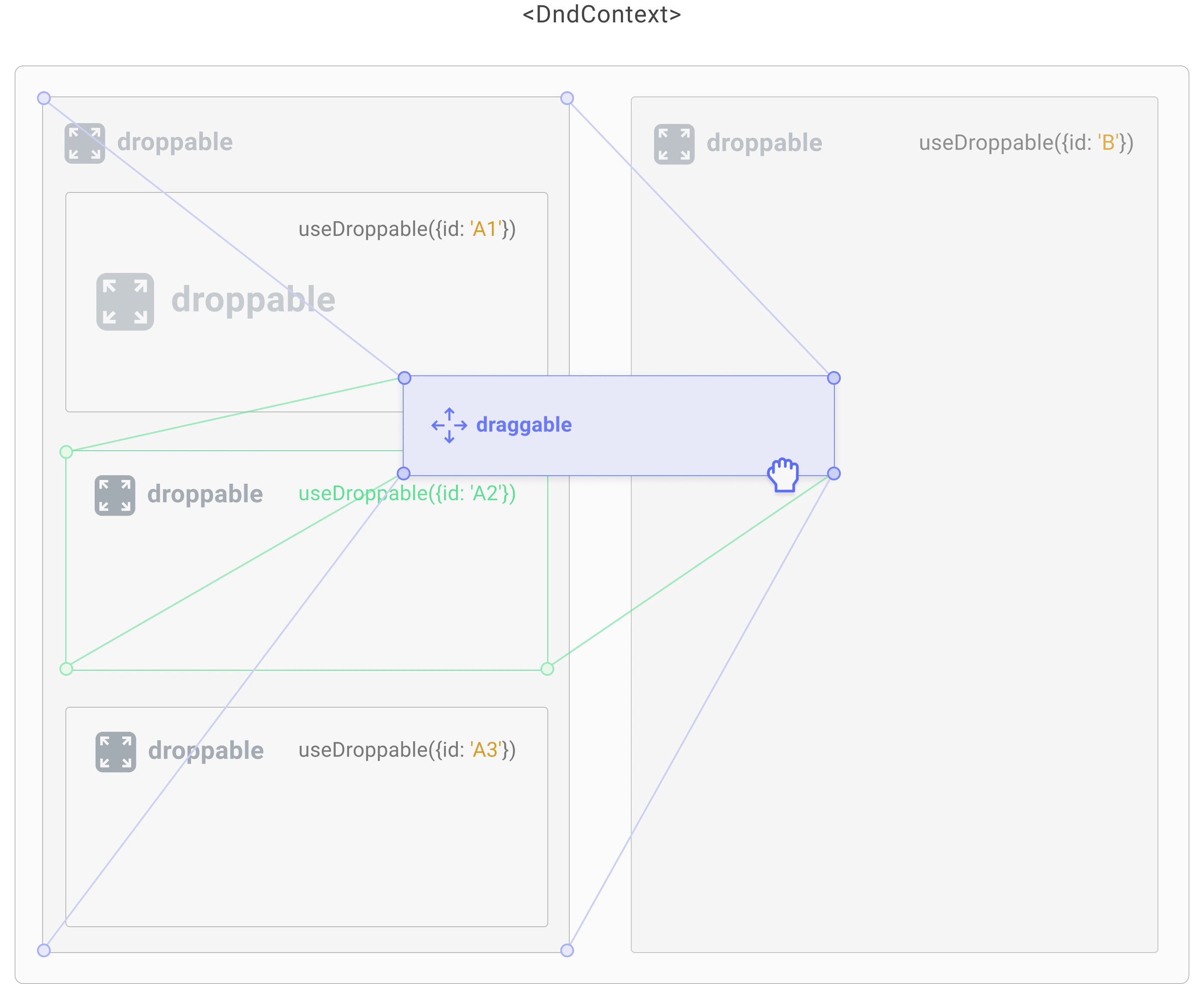This screenshot has height=984, width=1204.
Task: Click the green top-left corner of A2
Action: pyautogui.click(x=66, y=452)
